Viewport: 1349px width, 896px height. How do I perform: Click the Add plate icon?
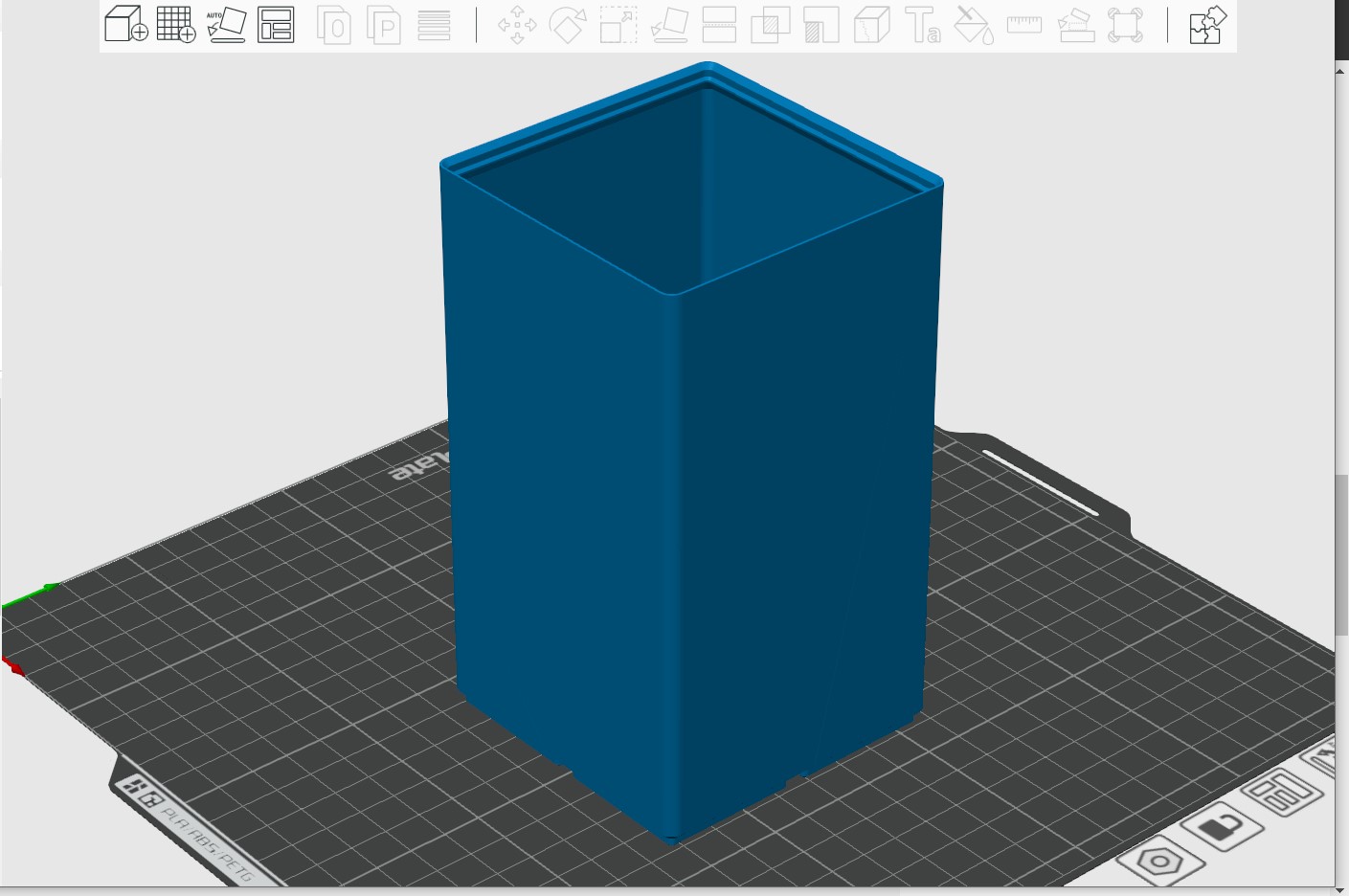tap(175, 26)
